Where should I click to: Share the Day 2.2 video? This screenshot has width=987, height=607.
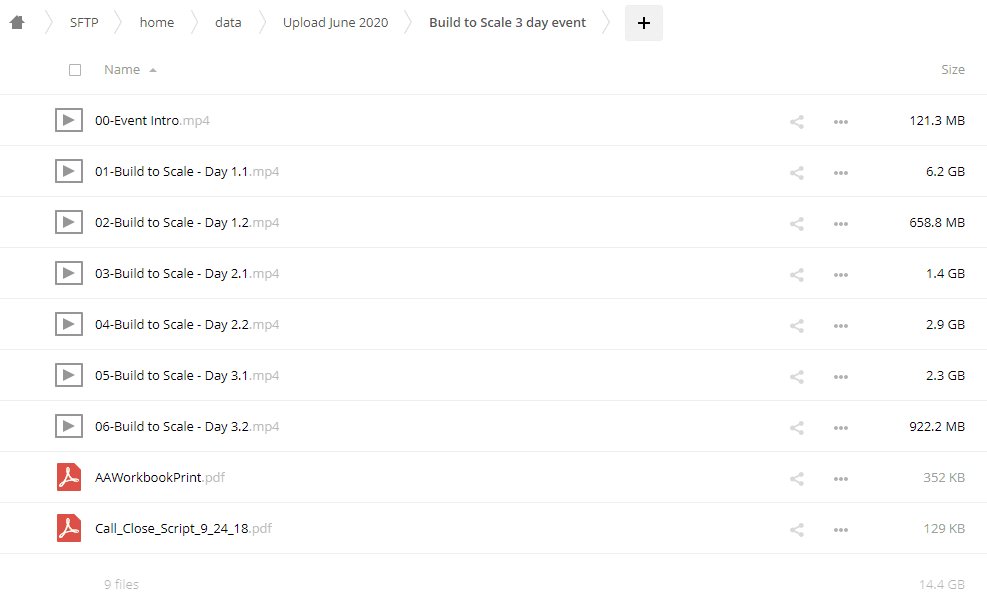coord(797,326)
